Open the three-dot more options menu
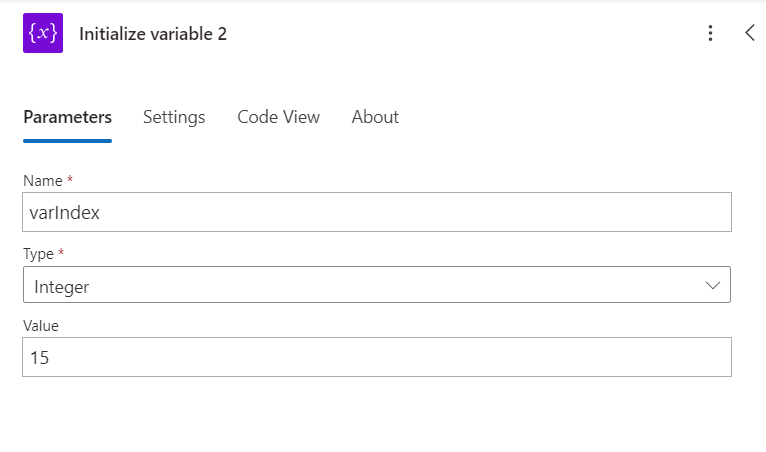 (710, 33)
